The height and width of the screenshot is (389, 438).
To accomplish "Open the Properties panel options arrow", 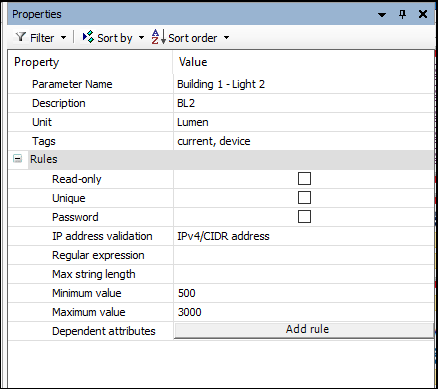I will point(382,15).
